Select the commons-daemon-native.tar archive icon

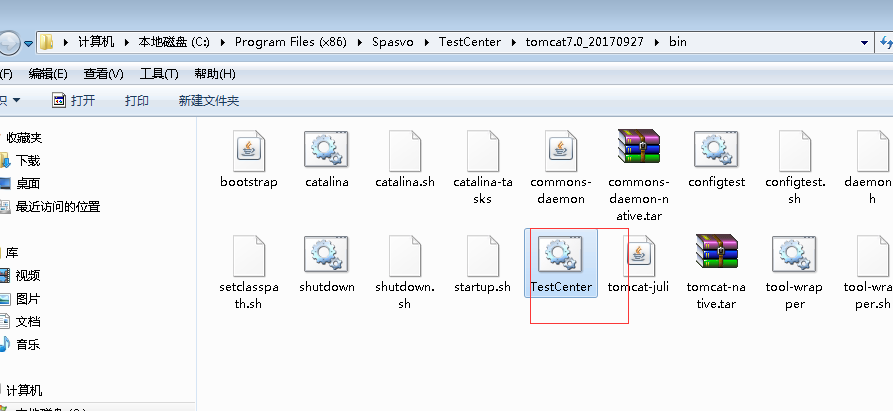click(638, 146)
